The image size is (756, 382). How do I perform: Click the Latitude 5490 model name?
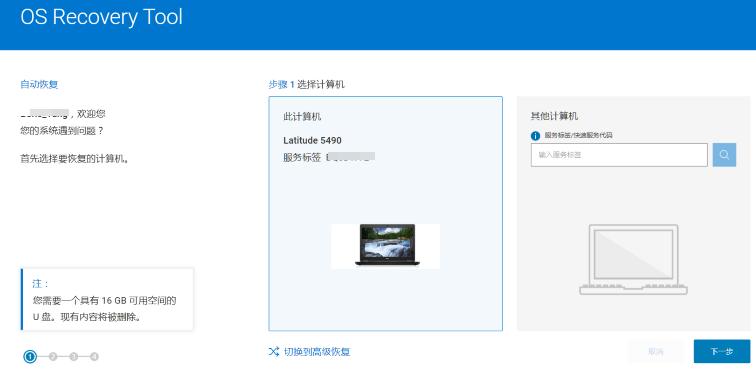coord(312,140)
